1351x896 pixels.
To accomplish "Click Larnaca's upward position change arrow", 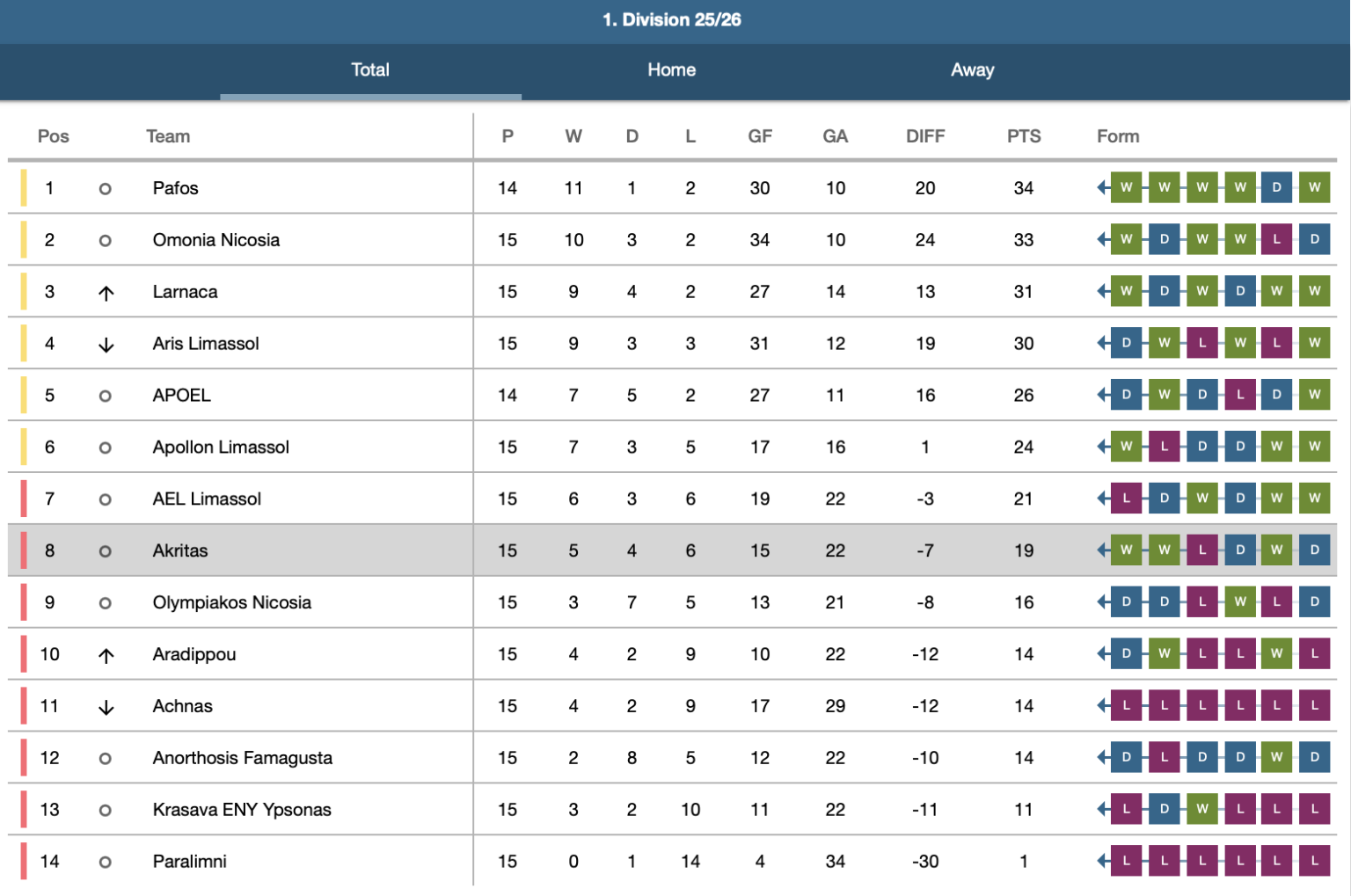I will (x=106, y=293).
